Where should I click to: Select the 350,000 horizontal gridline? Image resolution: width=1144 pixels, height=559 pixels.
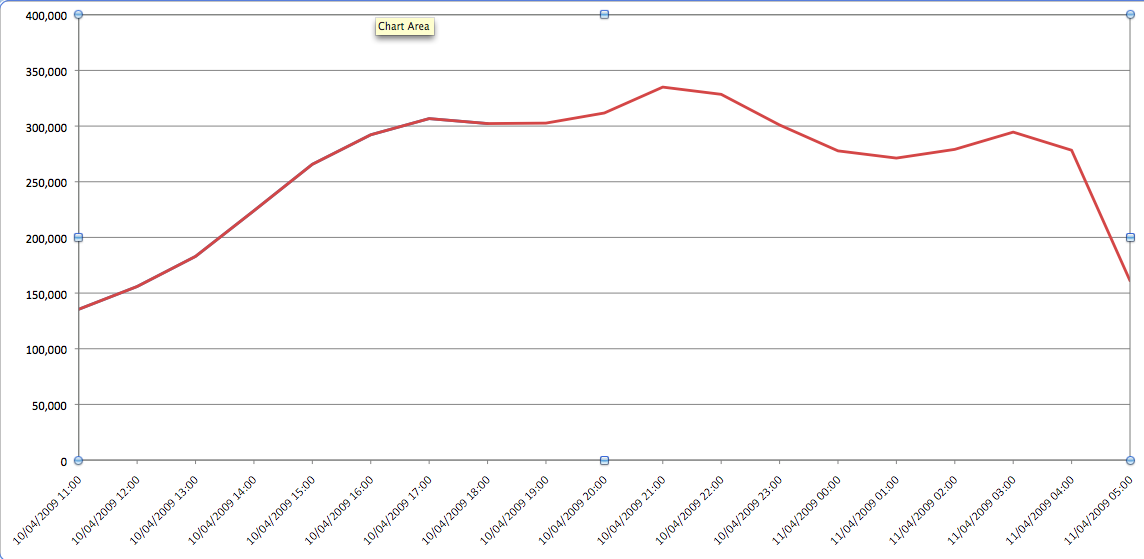604,71
